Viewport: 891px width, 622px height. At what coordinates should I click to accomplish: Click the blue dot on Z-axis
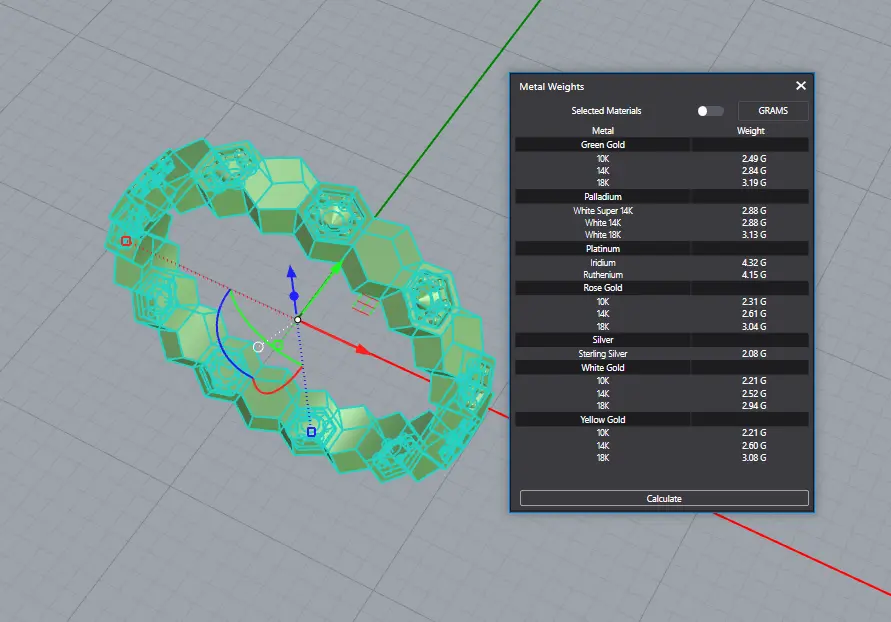[x=294, y=296]
